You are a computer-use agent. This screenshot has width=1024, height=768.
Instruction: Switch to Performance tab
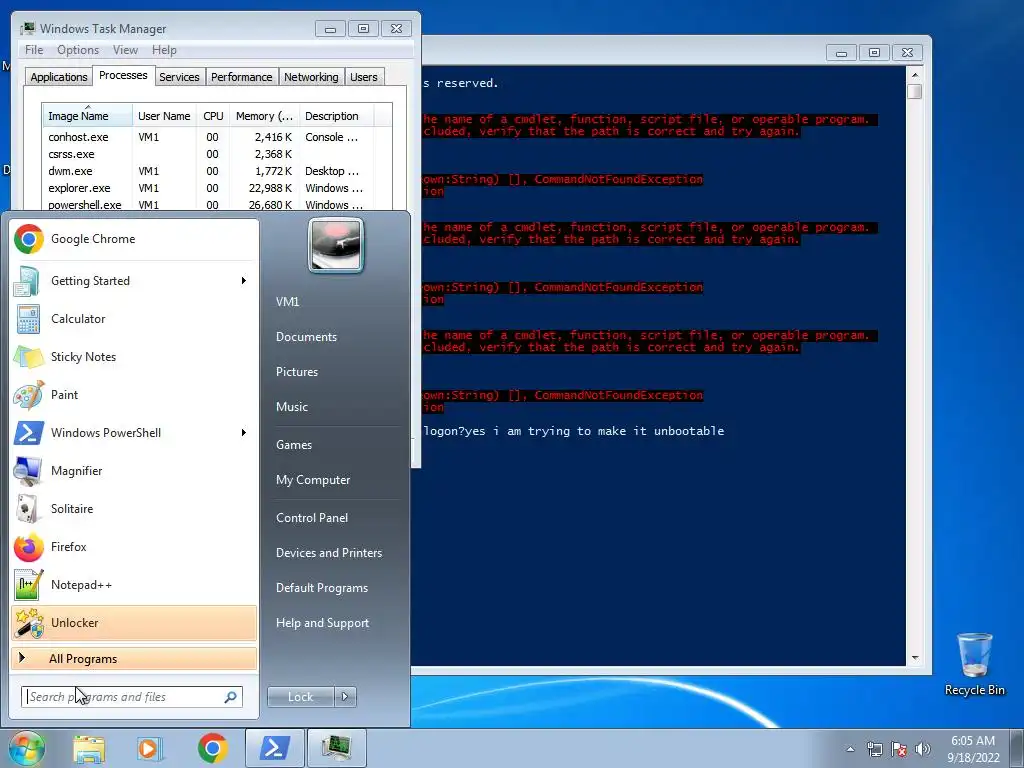pos(242,77)
